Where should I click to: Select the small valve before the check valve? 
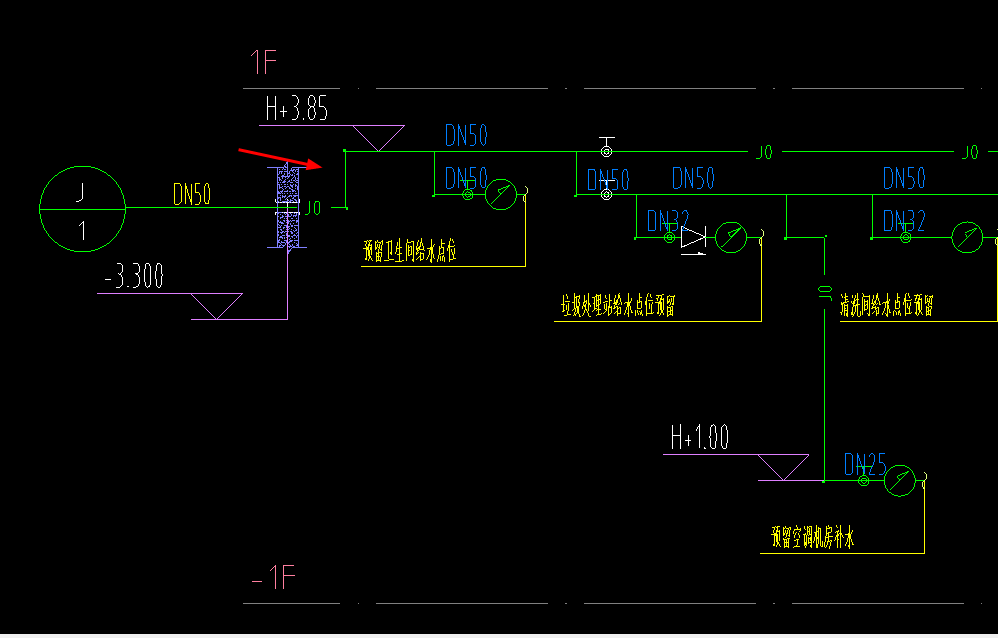point(669,237)
